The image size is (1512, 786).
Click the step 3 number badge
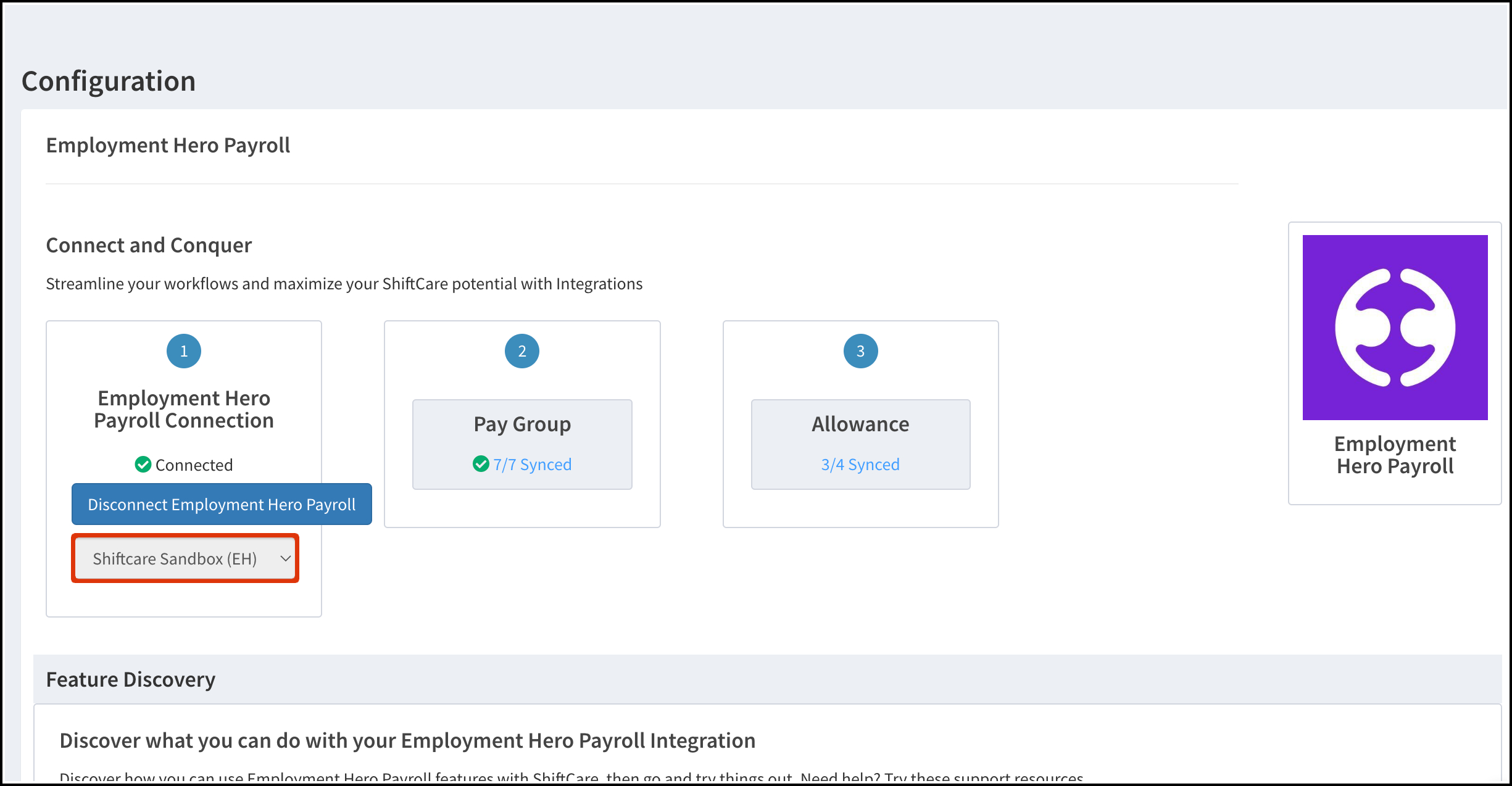tap(860, 351)
